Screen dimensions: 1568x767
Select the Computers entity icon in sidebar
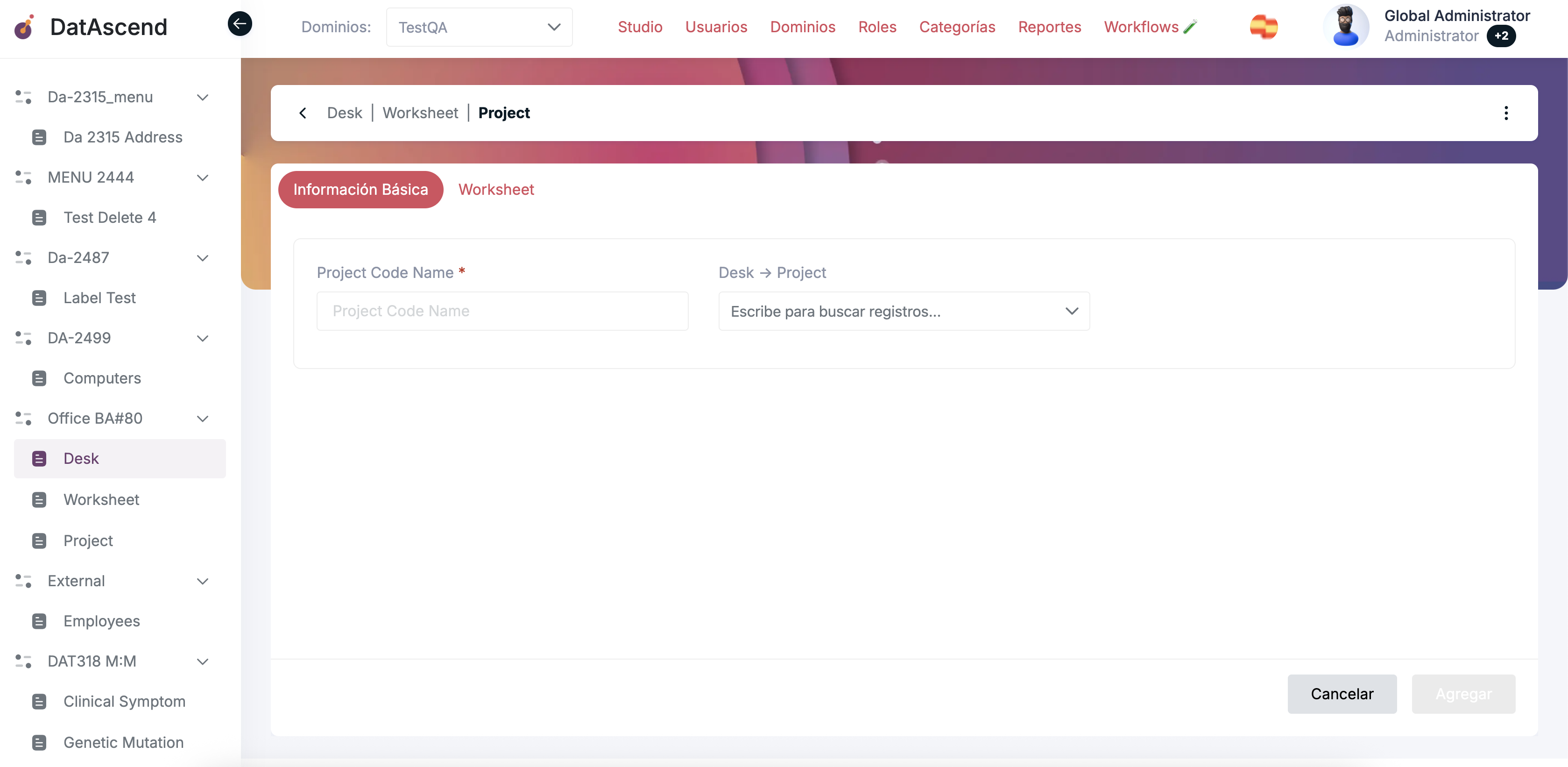click(x=40, y=378)
